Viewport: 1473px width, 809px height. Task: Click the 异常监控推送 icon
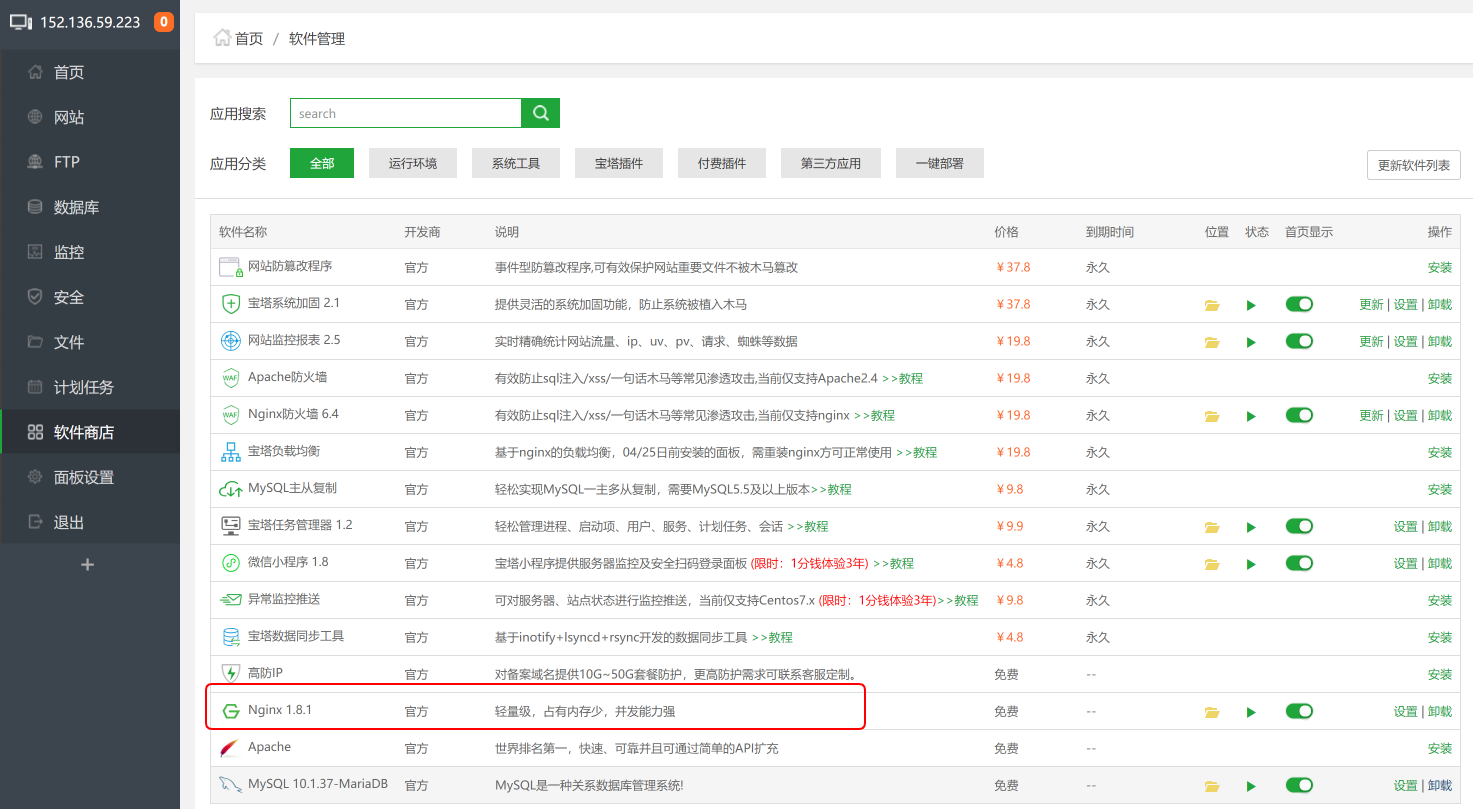click(x=231, y=600)
